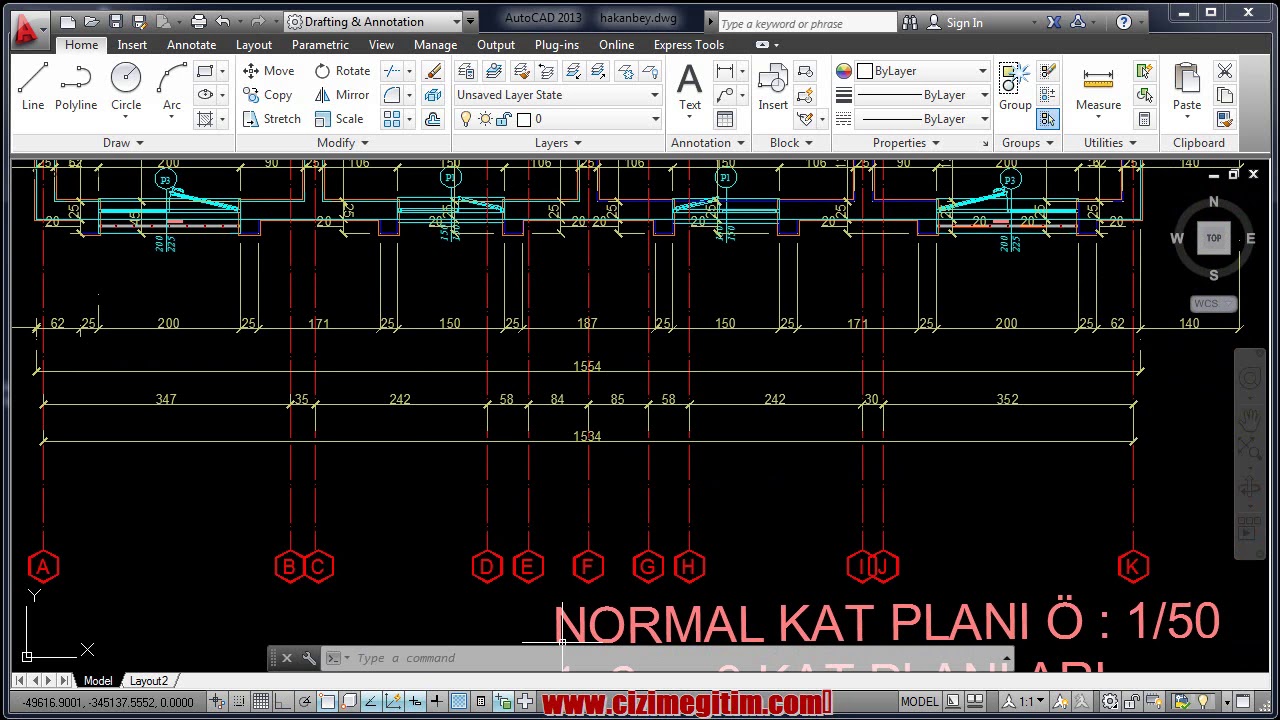This screenshot has height=720, width=1280.
Task: Activate the Scale command
Action: click(x=339, y=119)
